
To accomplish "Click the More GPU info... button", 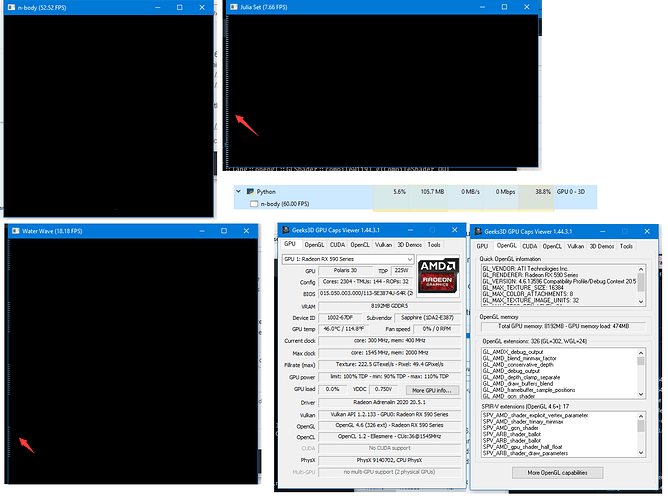I will [432, 390].
